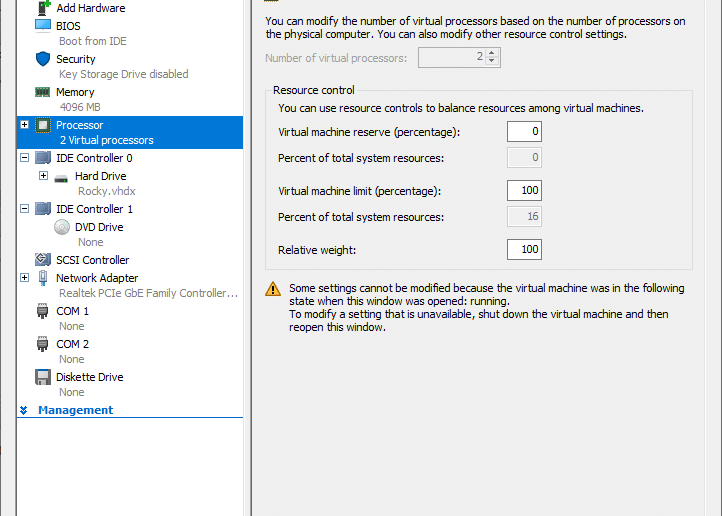Open SCSI Controller settings label

coord(93,260)
